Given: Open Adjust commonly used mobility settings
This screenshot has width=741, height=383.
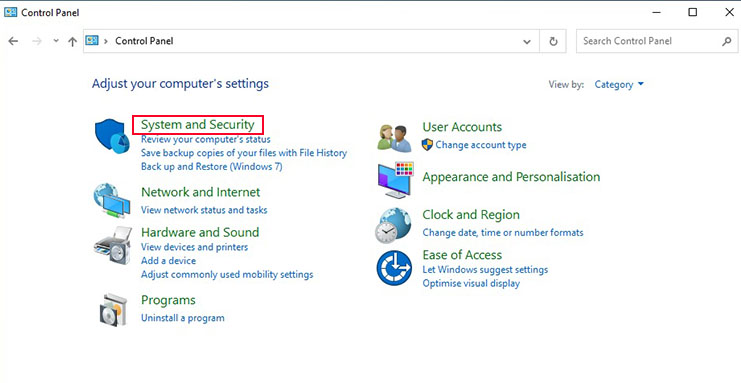Looking at the screenshot, I should [227, 275].
